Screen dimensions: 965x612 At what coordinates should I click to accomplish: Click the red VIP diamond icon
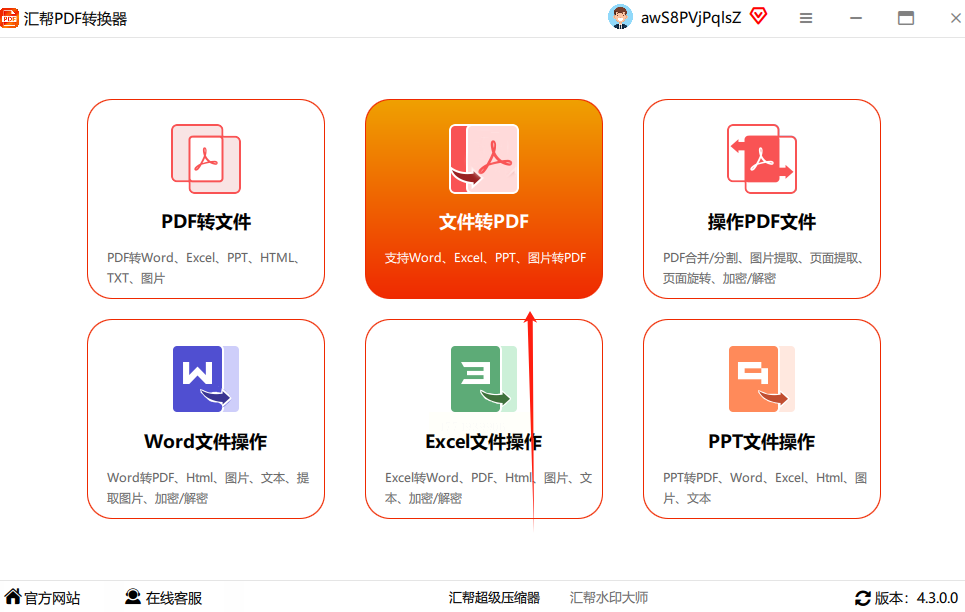(759, 16)
